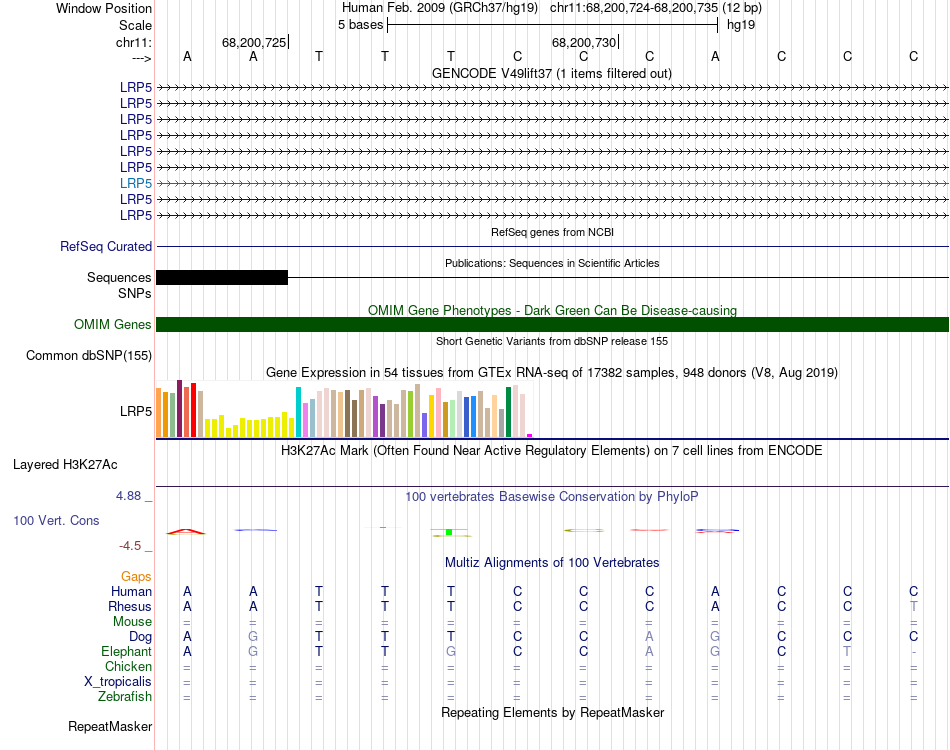
Task: Click the 68,200,725 ruler position marker
Action: [x=254, y=42]
